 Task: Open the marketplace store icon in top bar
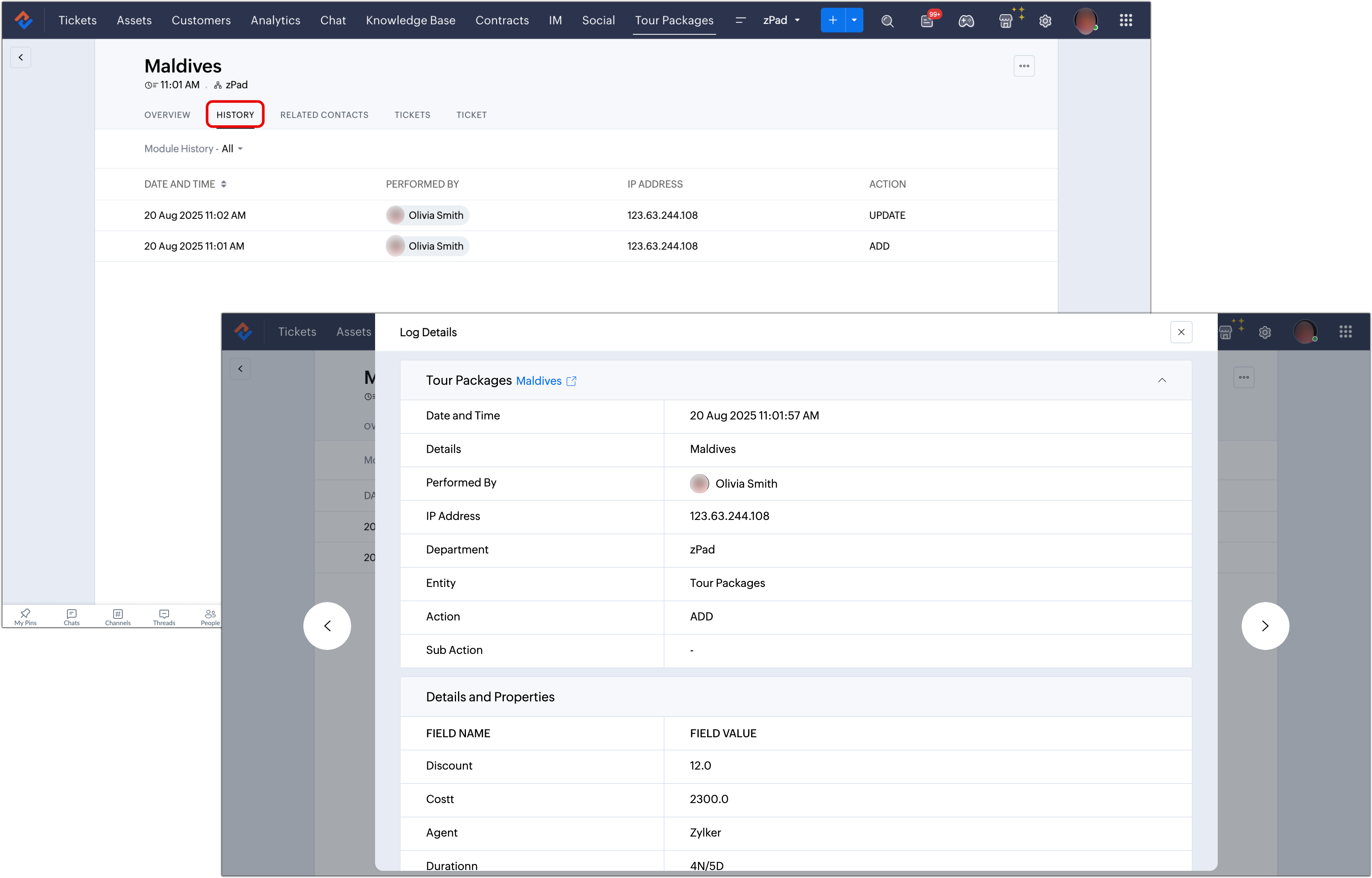tap(1006, 21)
